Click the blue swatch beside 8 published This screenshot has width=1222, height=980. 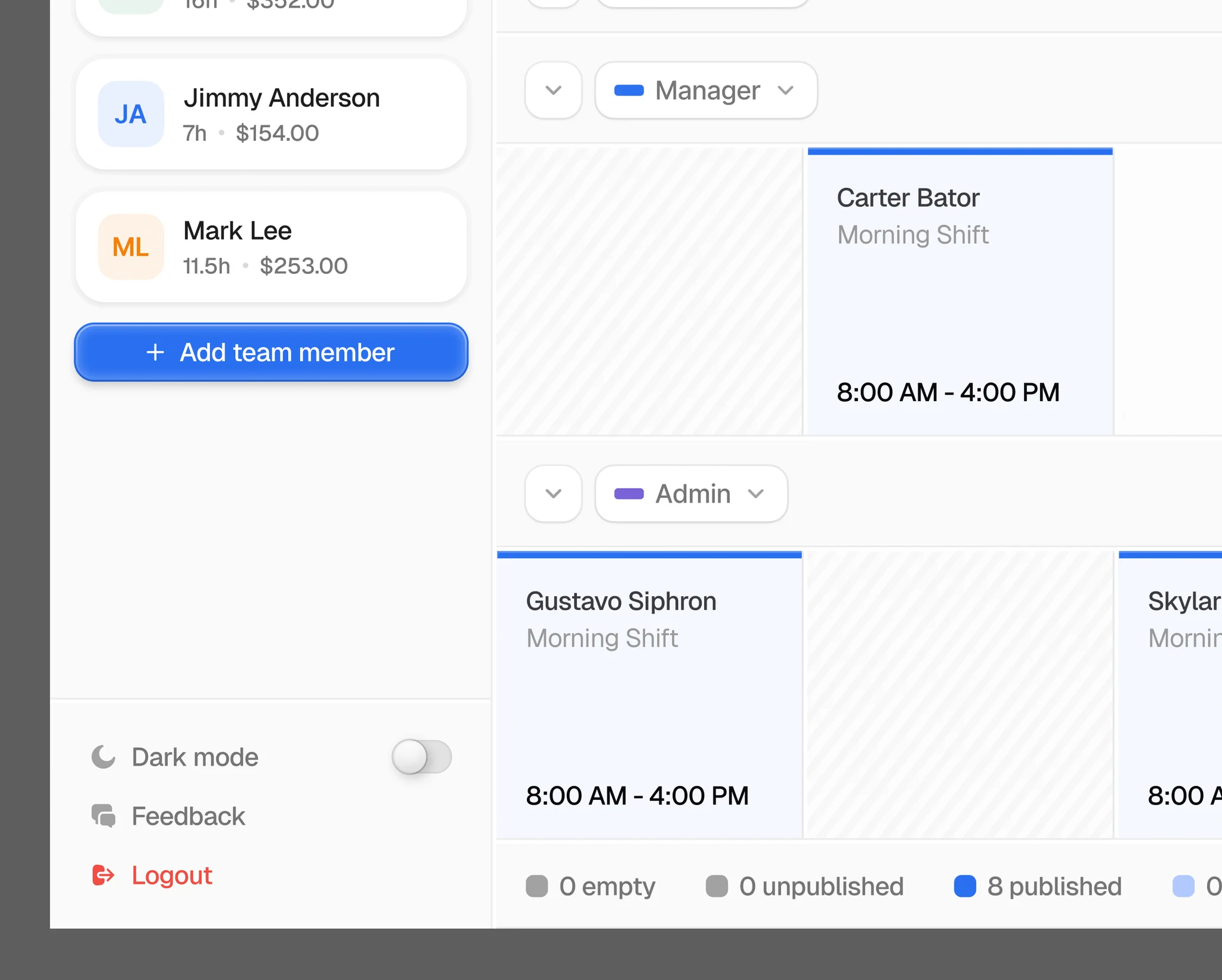click(965, 886)
